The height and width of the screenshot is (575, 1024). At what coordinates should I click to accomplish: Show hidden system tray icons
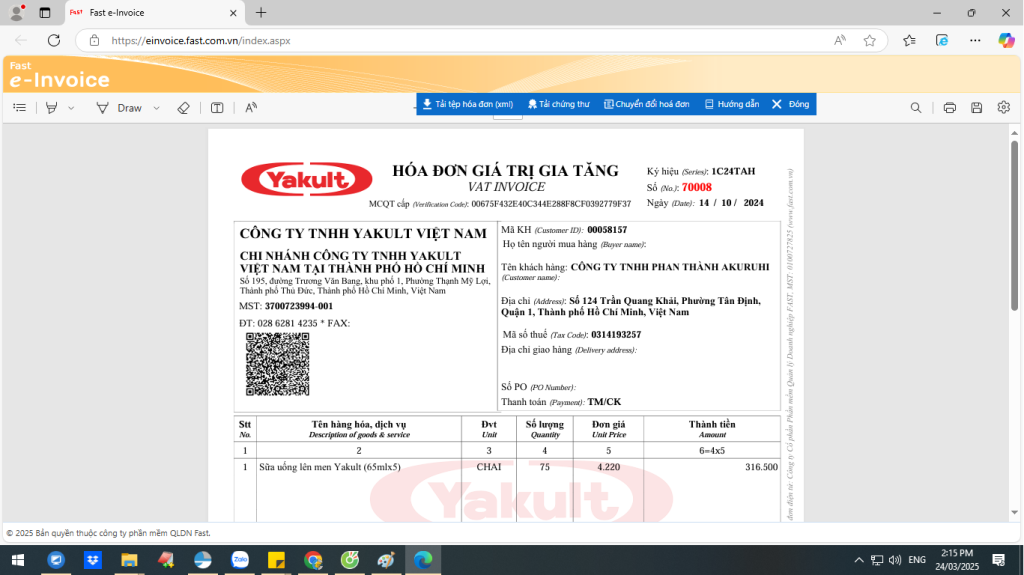tap(859, 560)
